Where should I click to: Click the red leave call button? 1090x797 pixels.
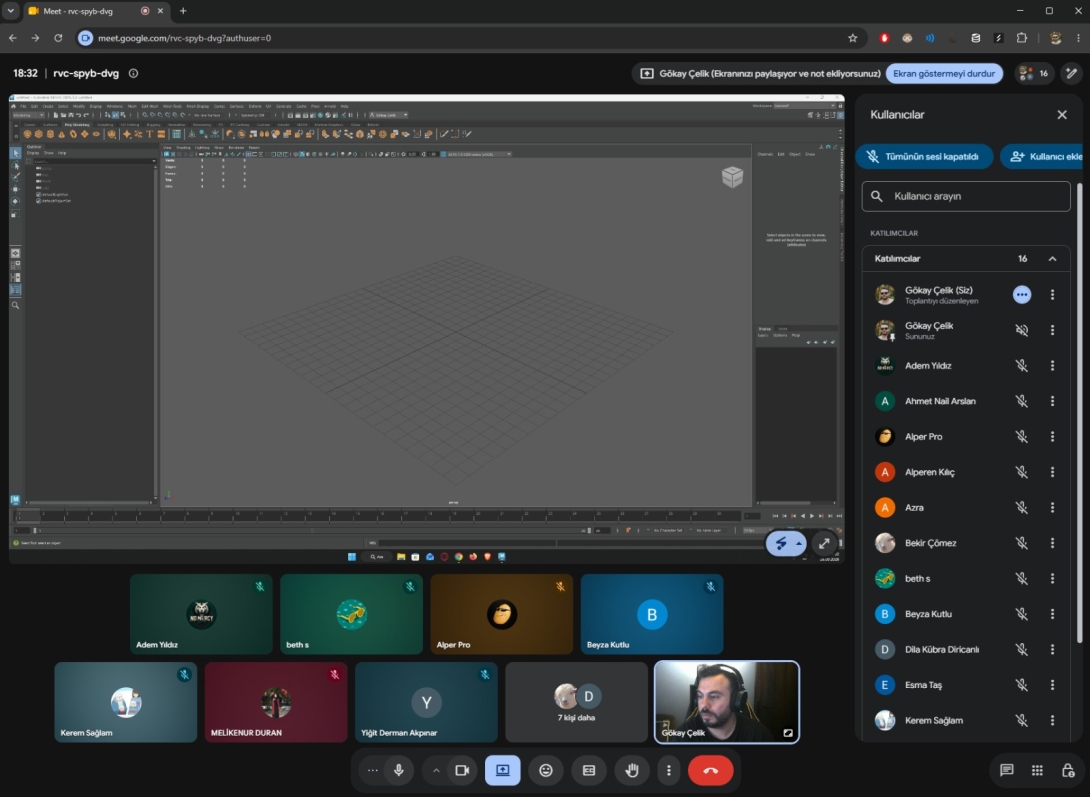click(710, 771)
